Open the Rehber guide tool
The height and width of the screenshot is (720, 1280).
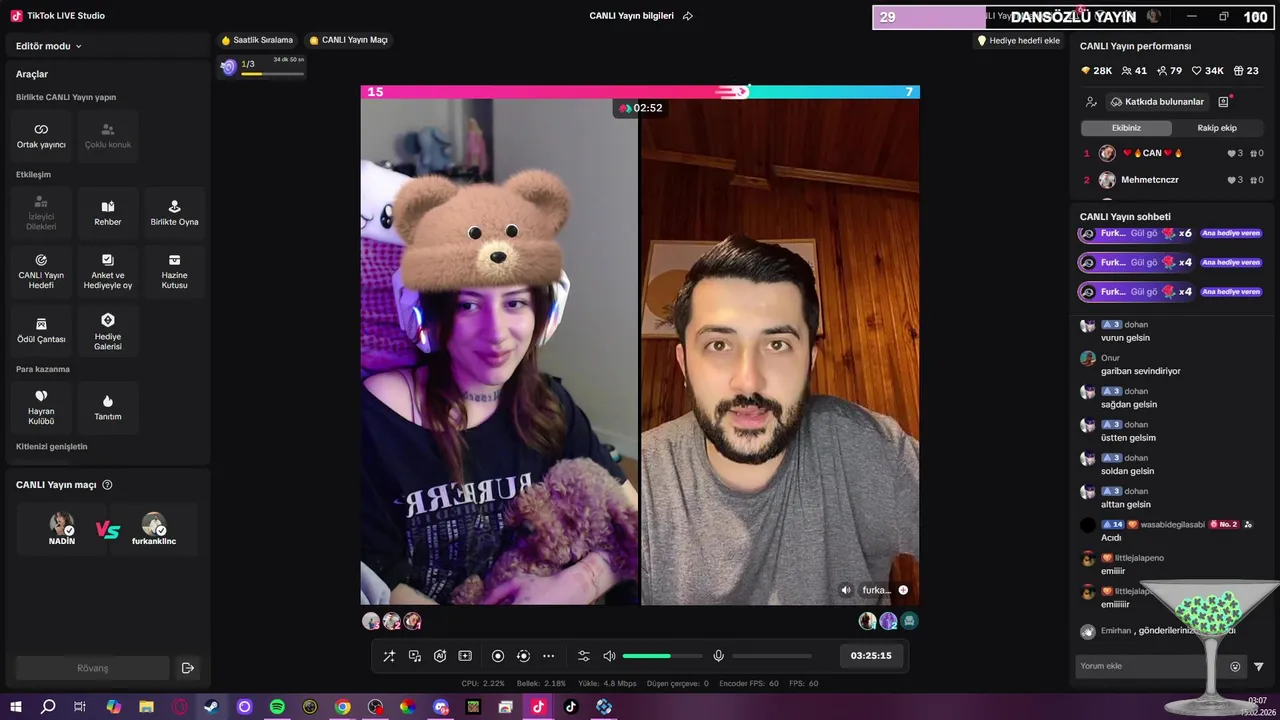(108, 213)
